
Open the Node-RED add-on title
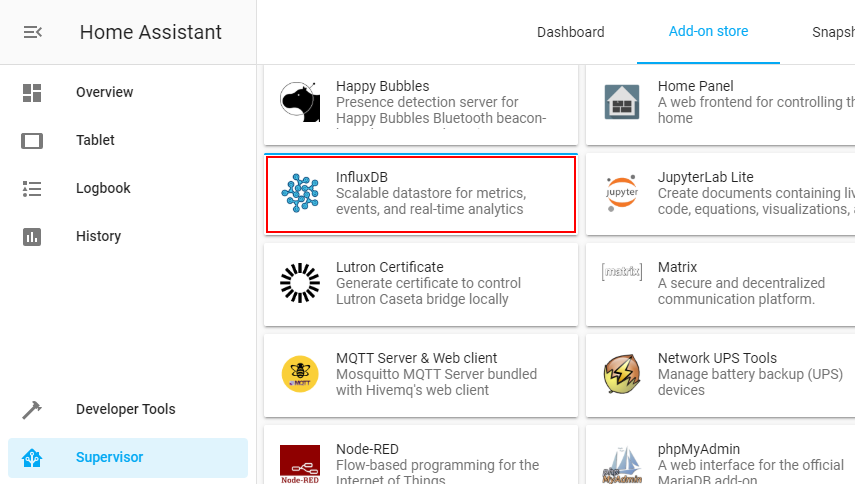click(368, 449)
